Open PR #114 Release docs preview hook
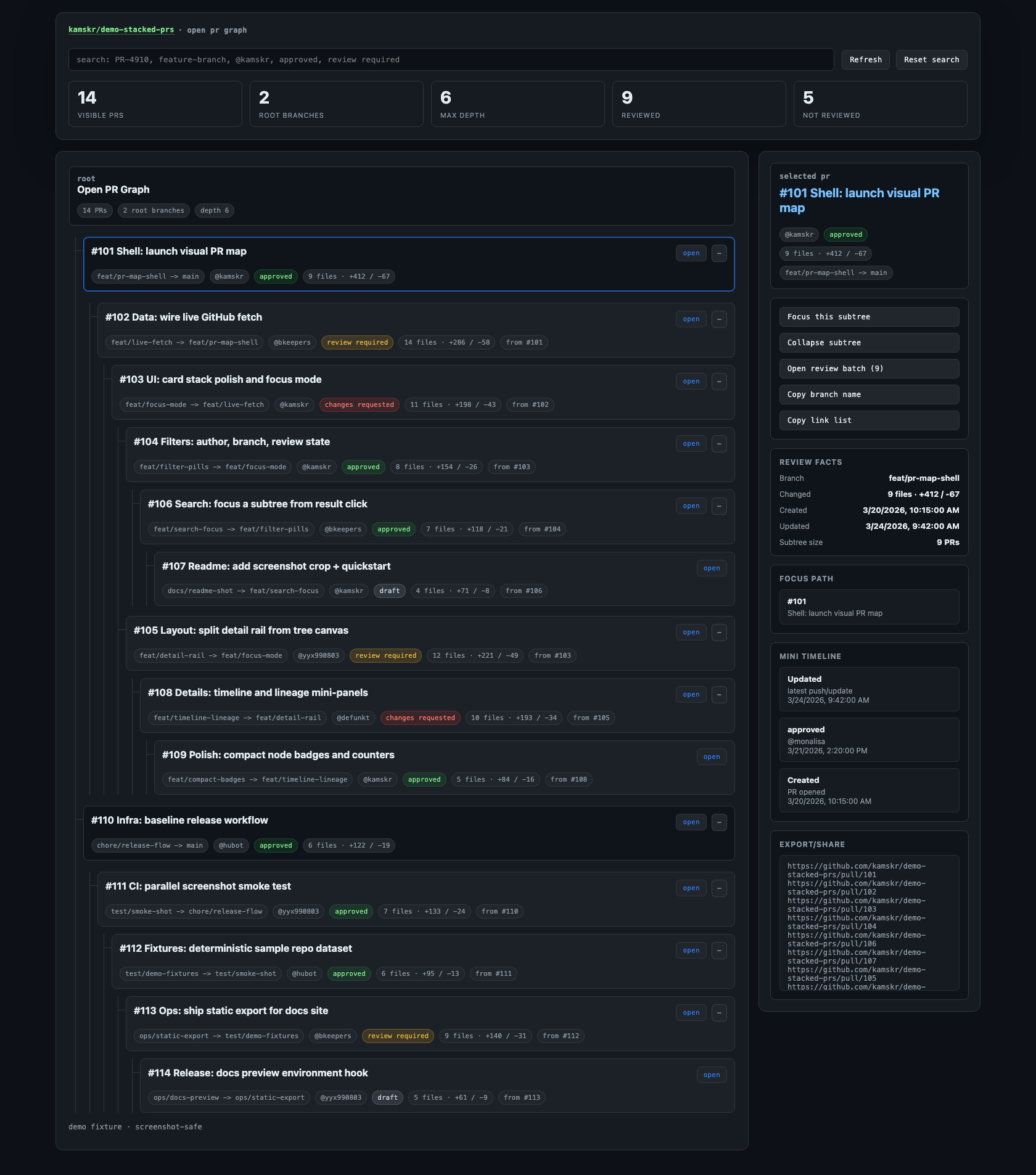 click(712, 1075)
